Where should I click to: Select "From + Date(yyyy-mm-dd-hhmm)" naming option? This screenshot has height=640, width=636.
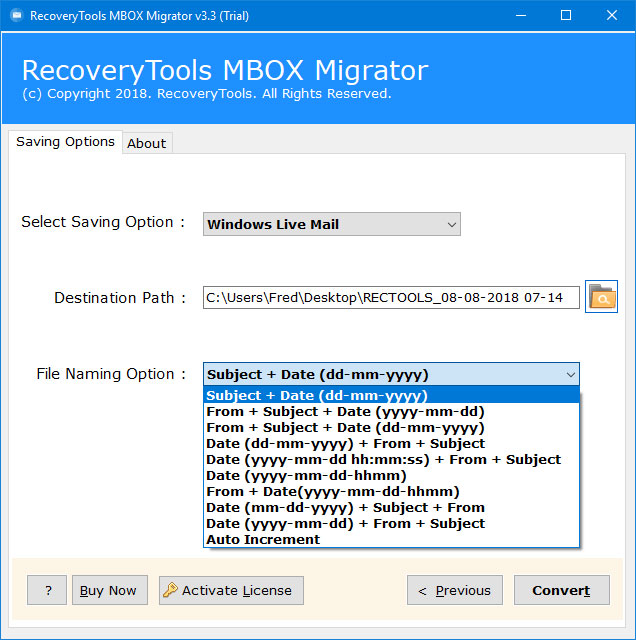click(x=391, y=491)
